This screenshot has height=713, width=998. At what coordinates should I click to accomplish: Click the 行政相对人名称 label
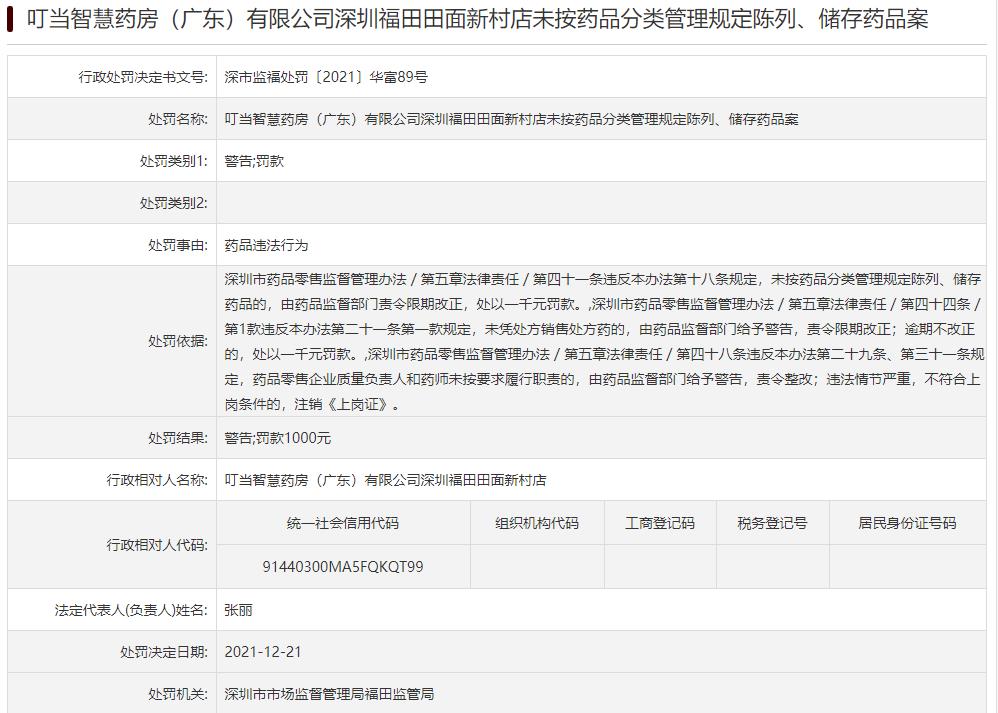(x=157, y=480)
